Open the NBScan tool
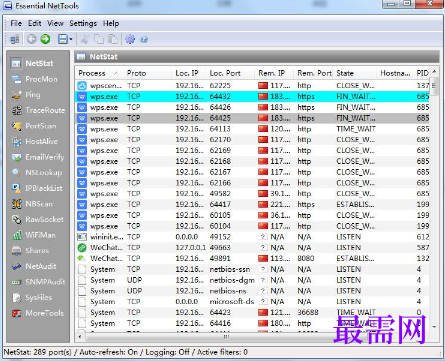 click(x=32, y=204)
